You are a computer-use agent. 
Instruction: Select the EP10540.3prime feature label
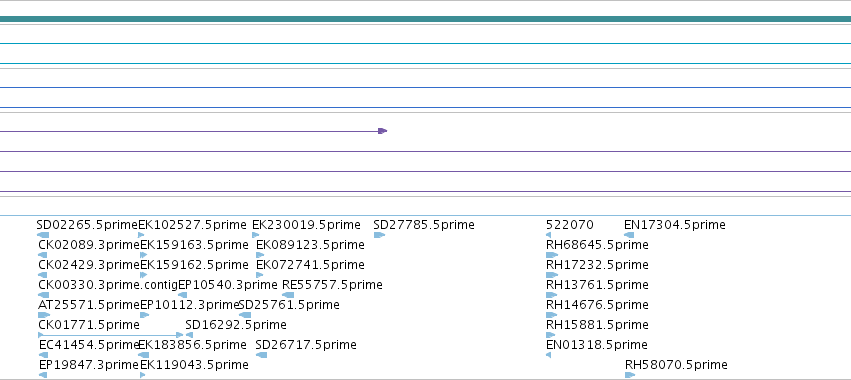(228, 285)
